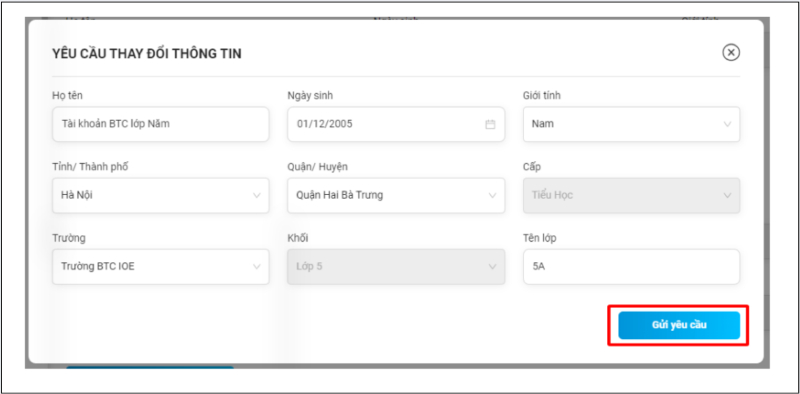
Task: Open the Giới tính dropdown showing Nam
Action: tap(631, 124)
